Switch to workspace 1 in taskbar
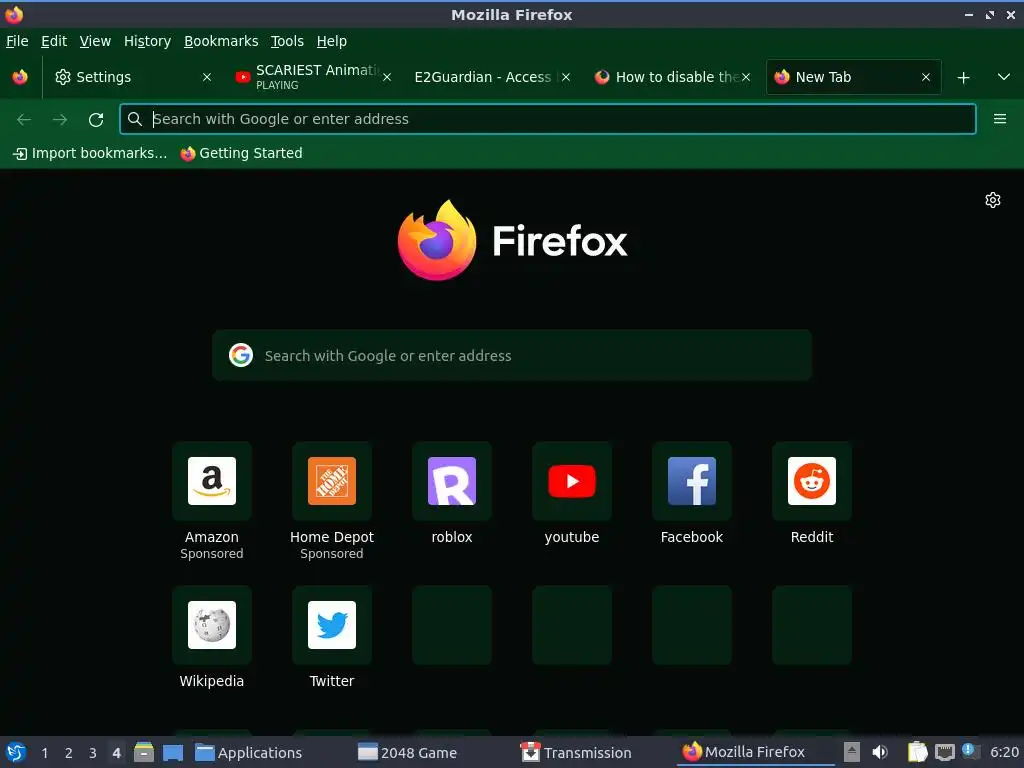Image resolution: width=1024 pixels, height=768 pixels. coord(44,753)
